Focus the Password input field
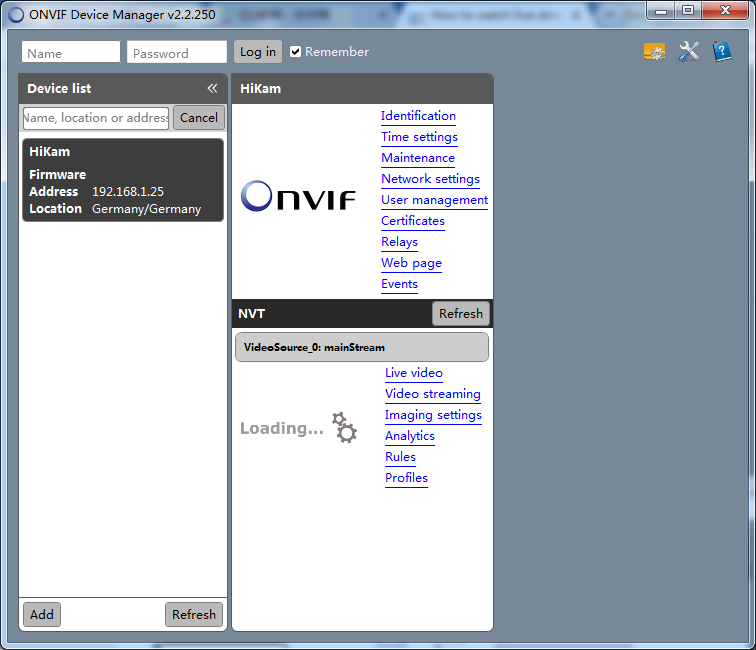The height and width of the screenshot is (650, 756). coord(176,52)
